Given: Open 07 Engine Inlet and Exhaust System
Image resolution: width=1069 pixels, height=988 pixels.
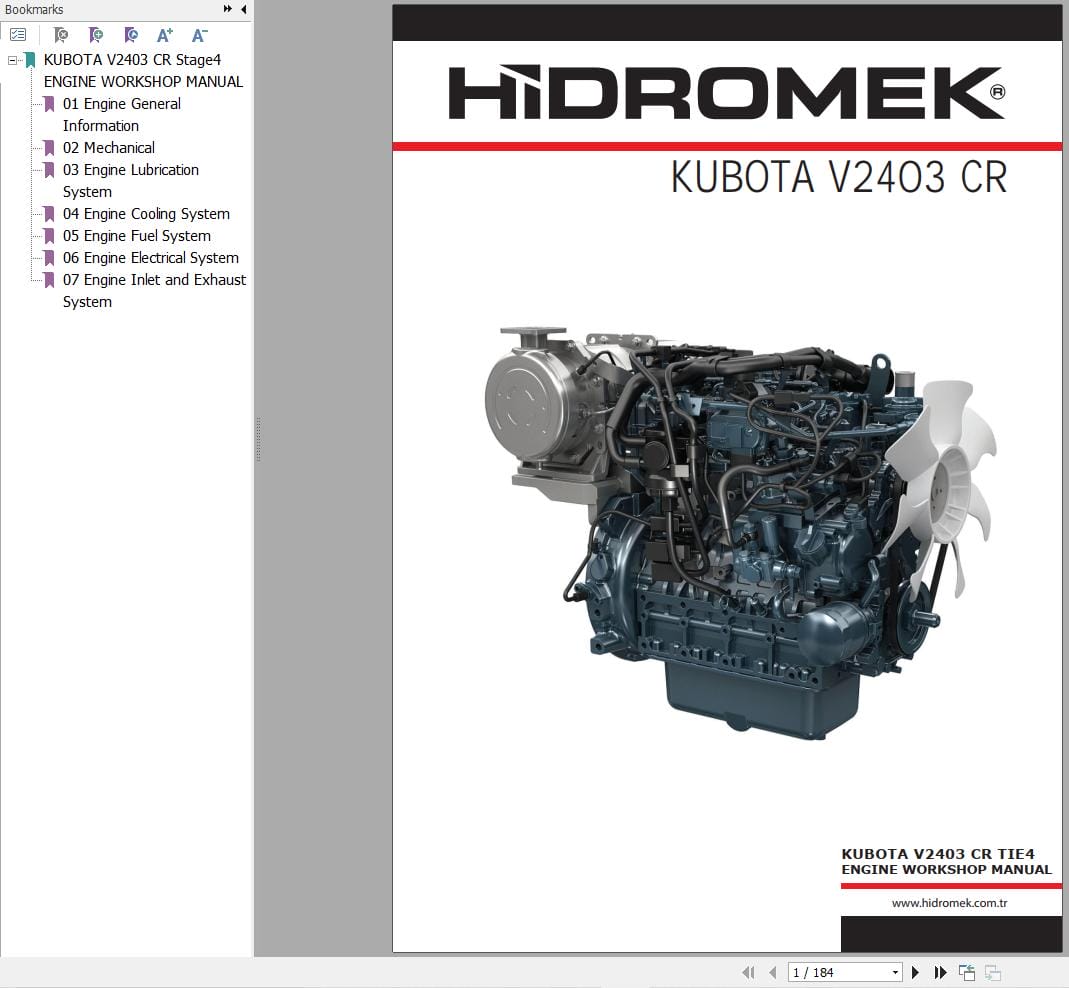Looking at the screenshot, I should (x=155, y=290).
